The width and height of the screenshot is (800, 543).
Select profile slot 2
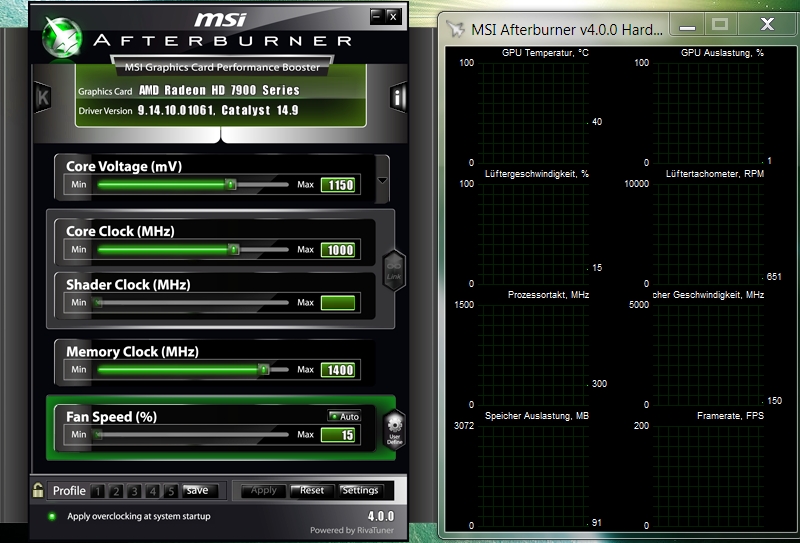tap(116, 491)
